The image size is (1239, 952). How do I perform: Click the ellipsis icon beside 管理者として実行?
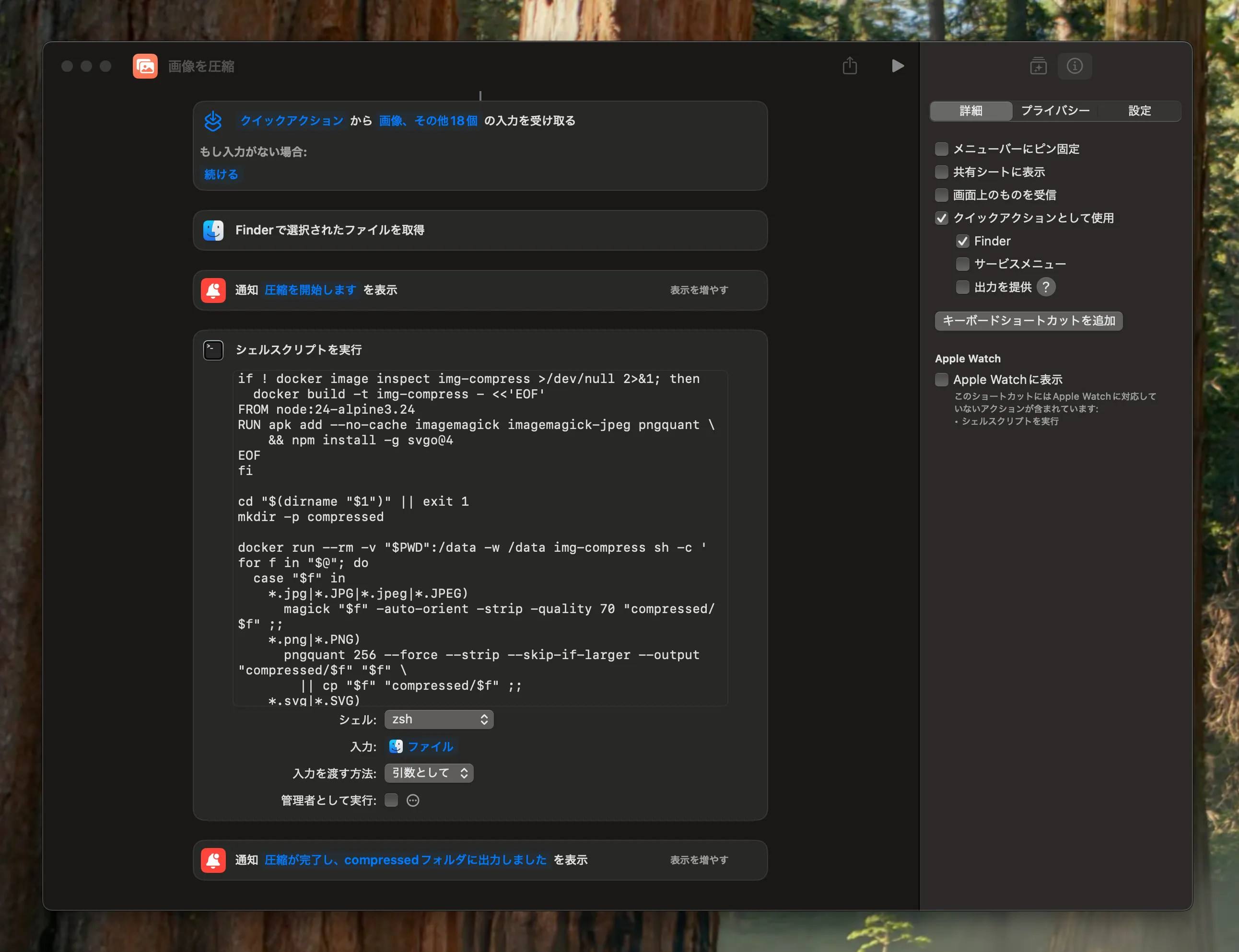(413, 800)
